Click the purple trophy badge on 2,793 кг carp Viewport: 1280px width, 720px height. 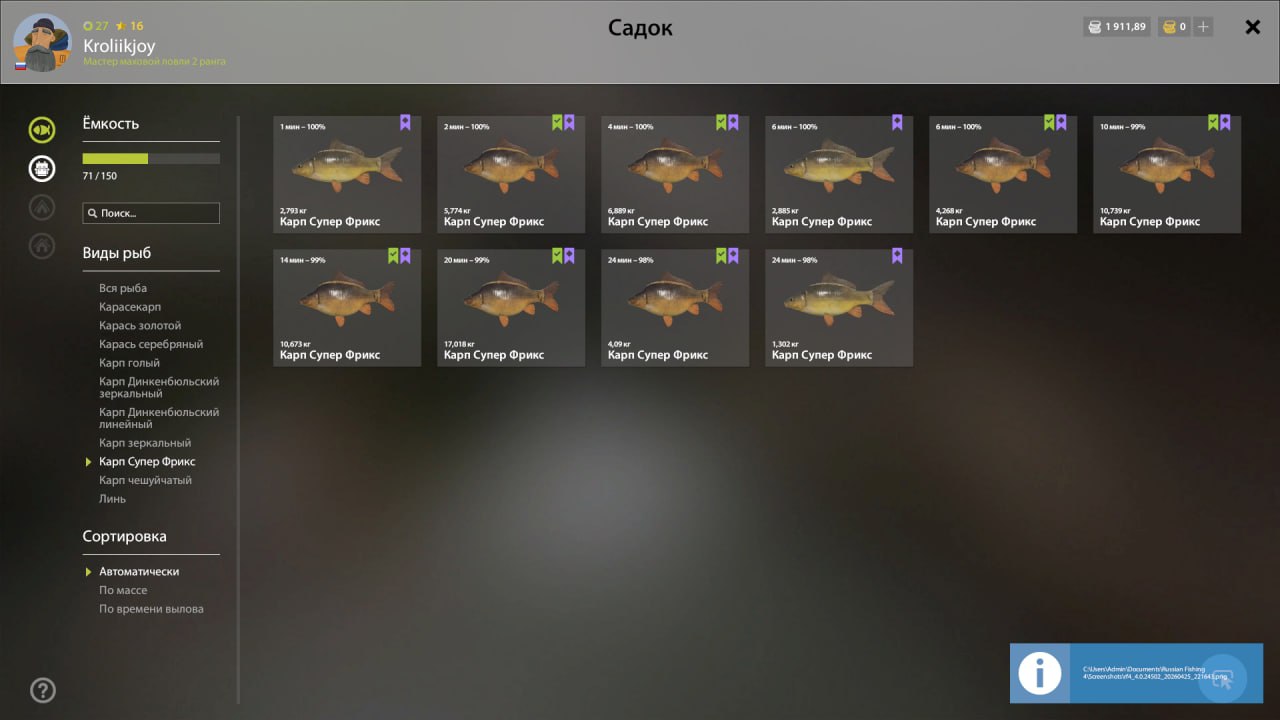405,122
